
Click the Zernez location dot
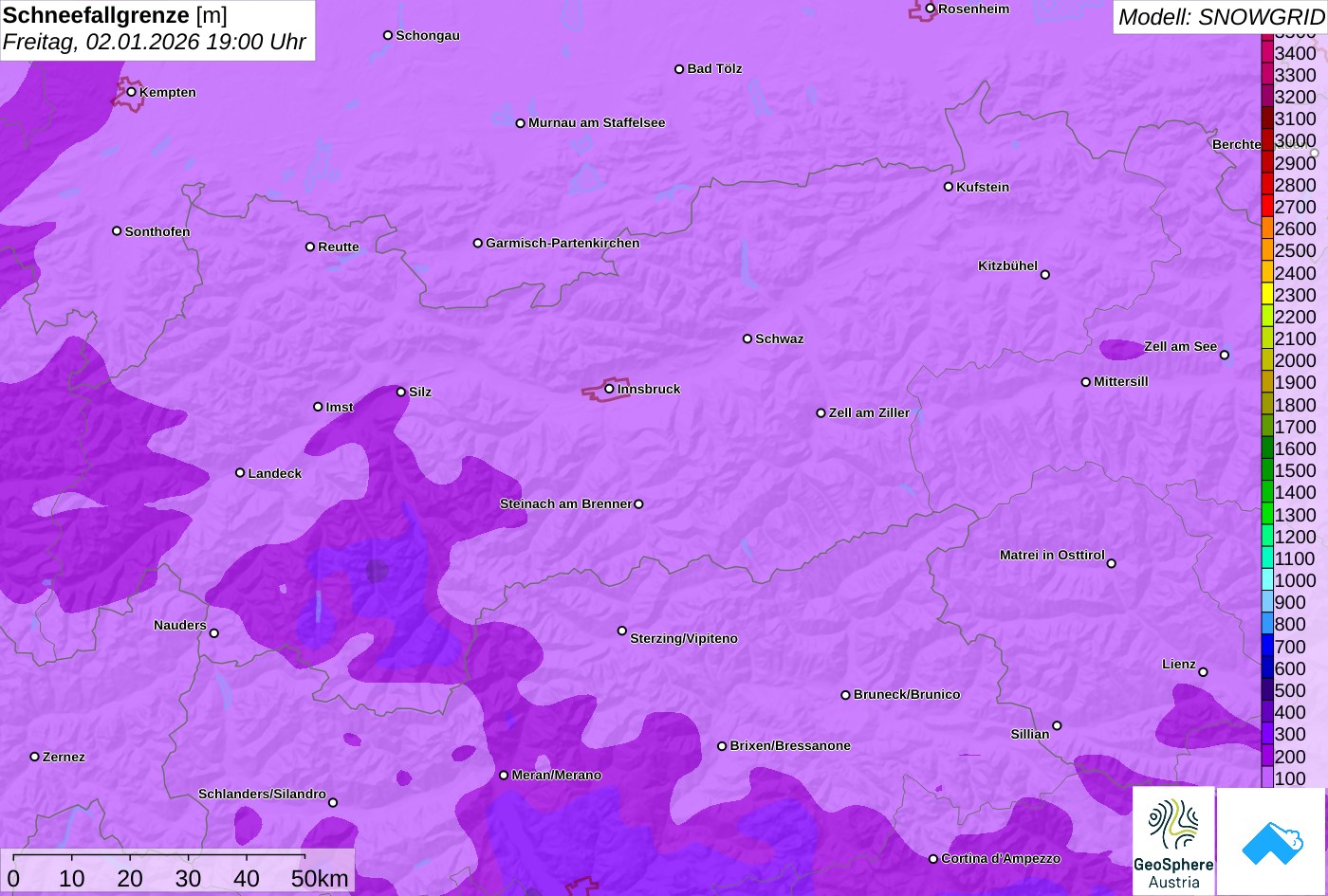coord(34,757)
